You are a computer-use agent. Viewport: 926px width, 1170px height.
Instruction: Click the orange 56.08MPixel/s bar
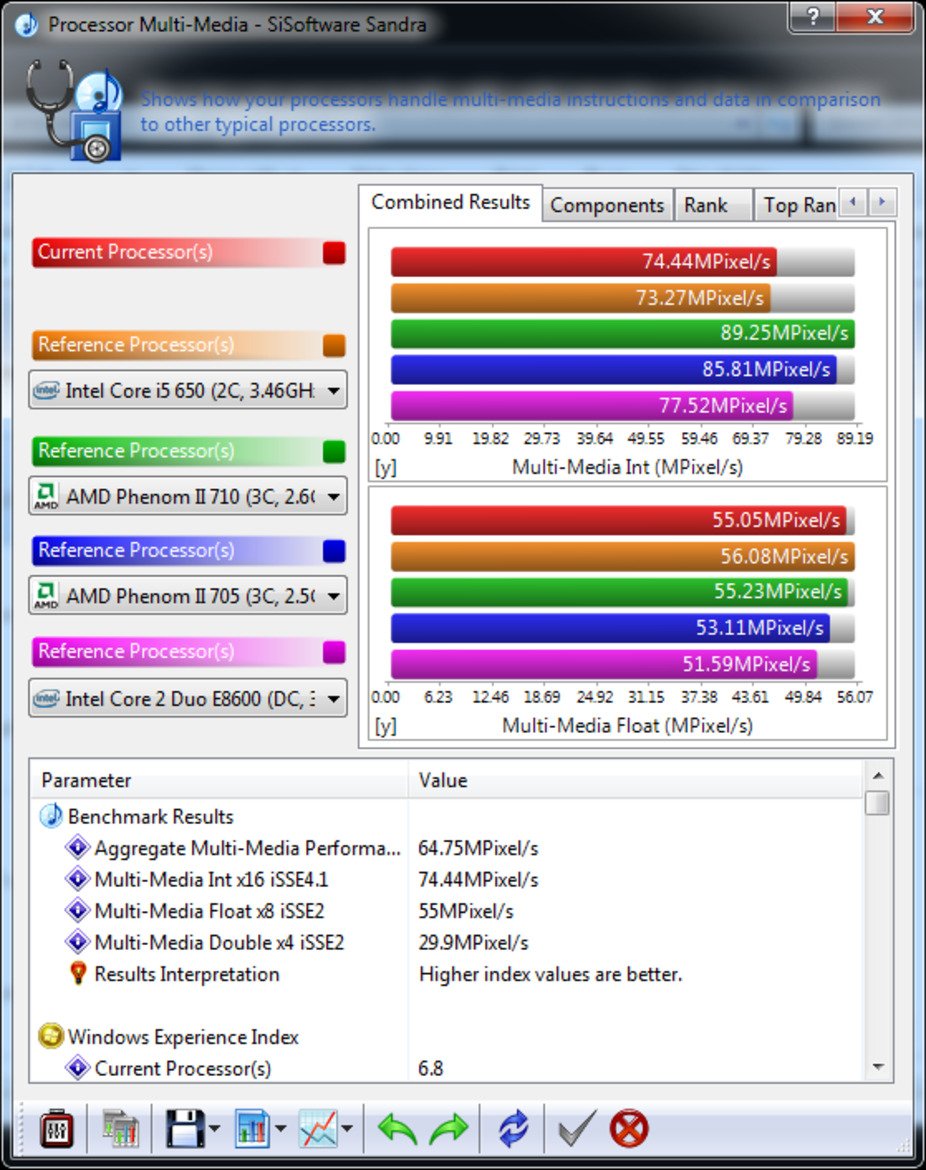click(x=622, y=556)
